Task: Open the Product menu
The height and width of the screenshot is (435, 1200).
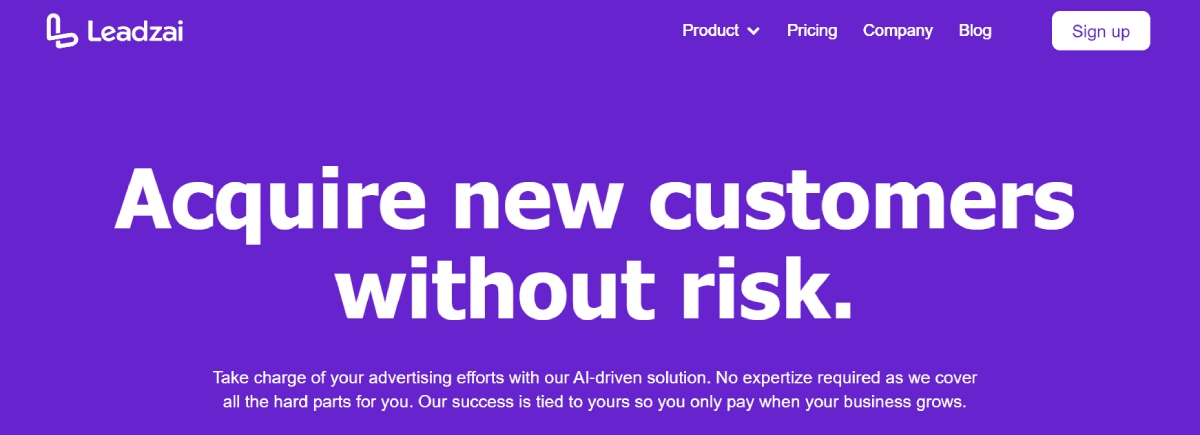Action: [710, 30]
